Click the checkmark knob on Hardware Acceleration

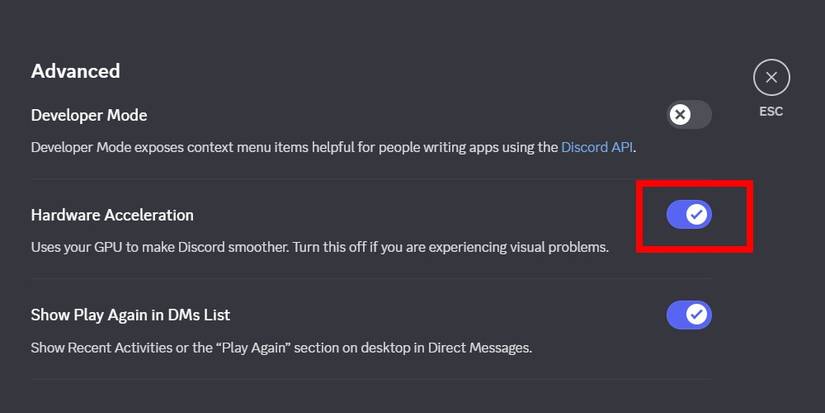click(x=698, y=214)
